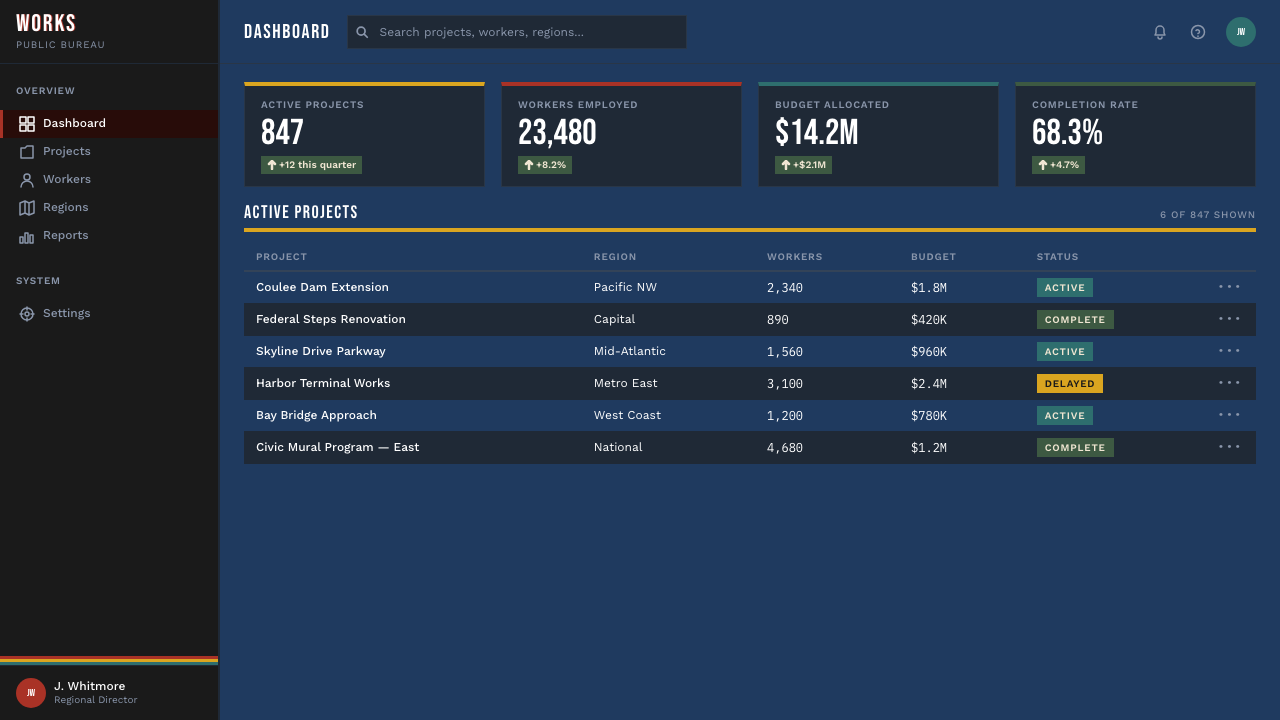
Task: Open more actions for Civic Mural Program
Action: pyautogui.click(x=1229, y=447)
